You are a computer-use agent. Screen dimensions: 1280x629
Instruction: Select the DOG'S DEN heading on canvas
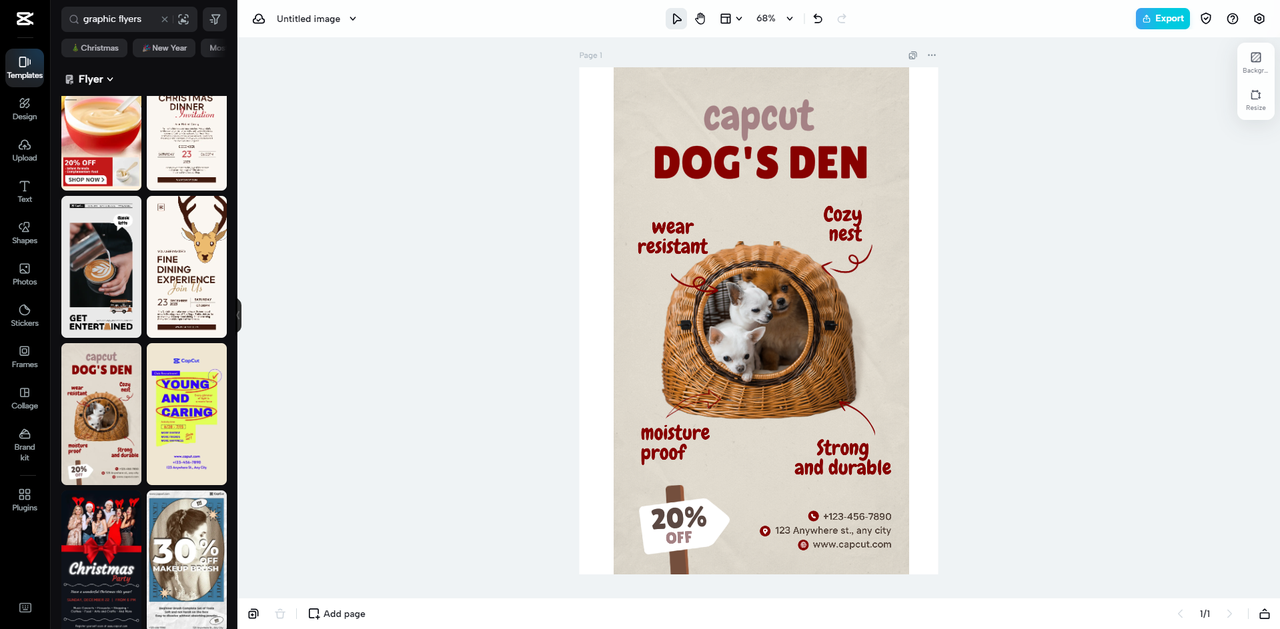760,161
